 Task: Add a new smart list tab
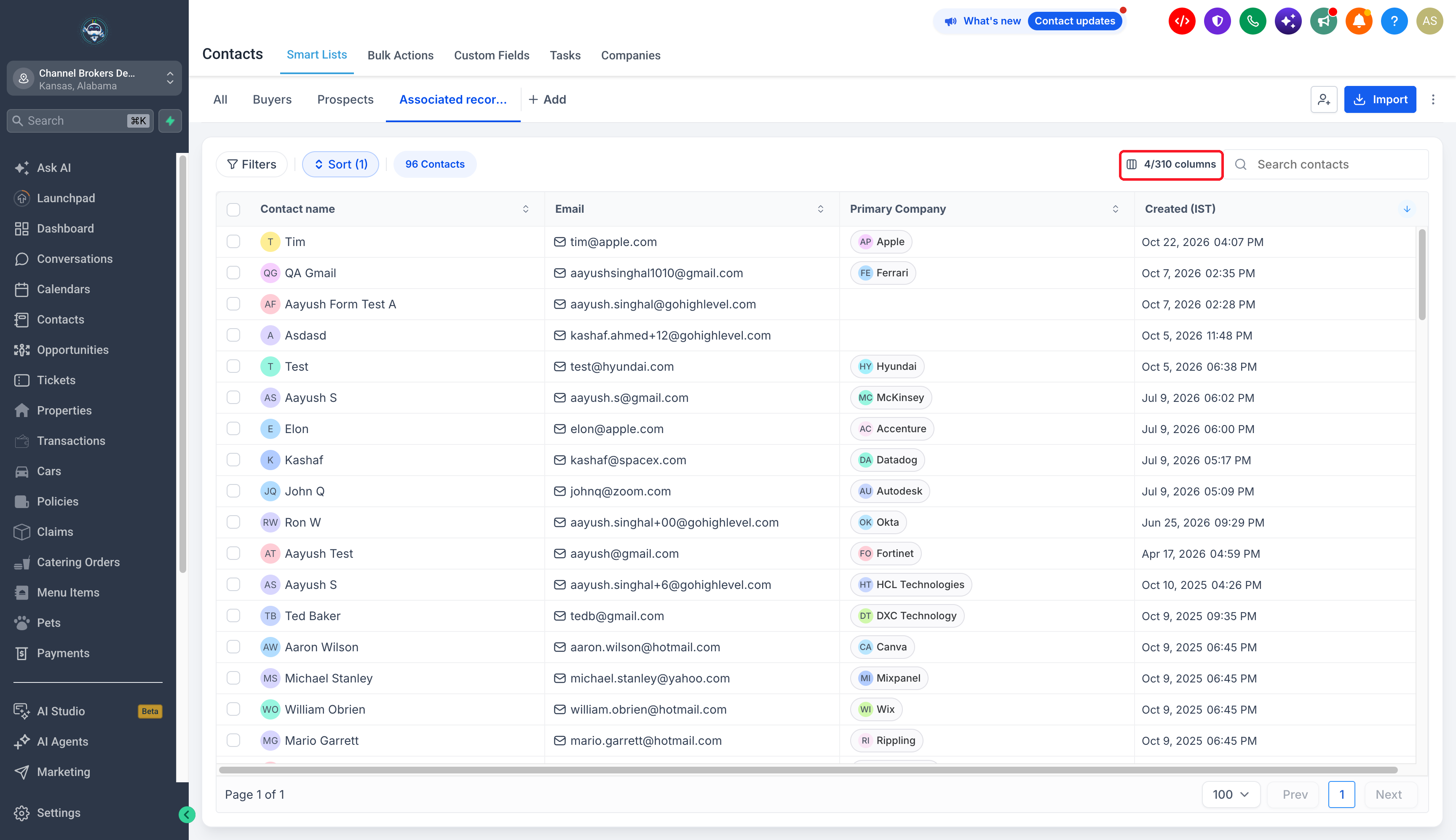[x=547, y=99]
